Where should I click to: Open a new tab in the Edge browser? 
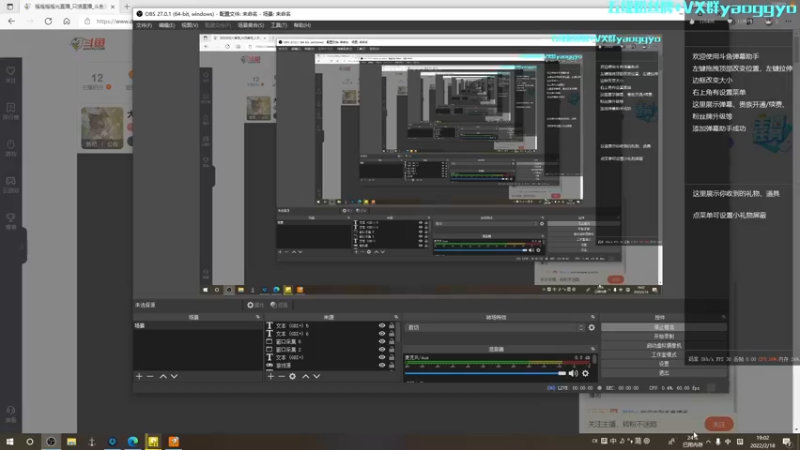[127, 7]
